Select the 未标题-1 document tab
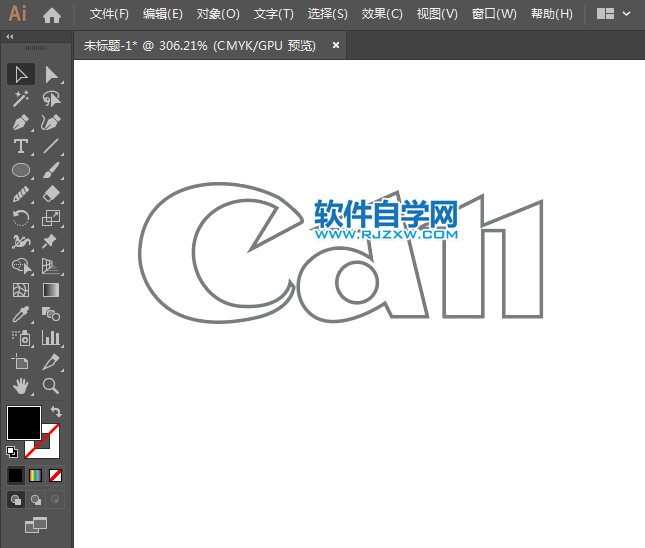 tap(200, 46)
